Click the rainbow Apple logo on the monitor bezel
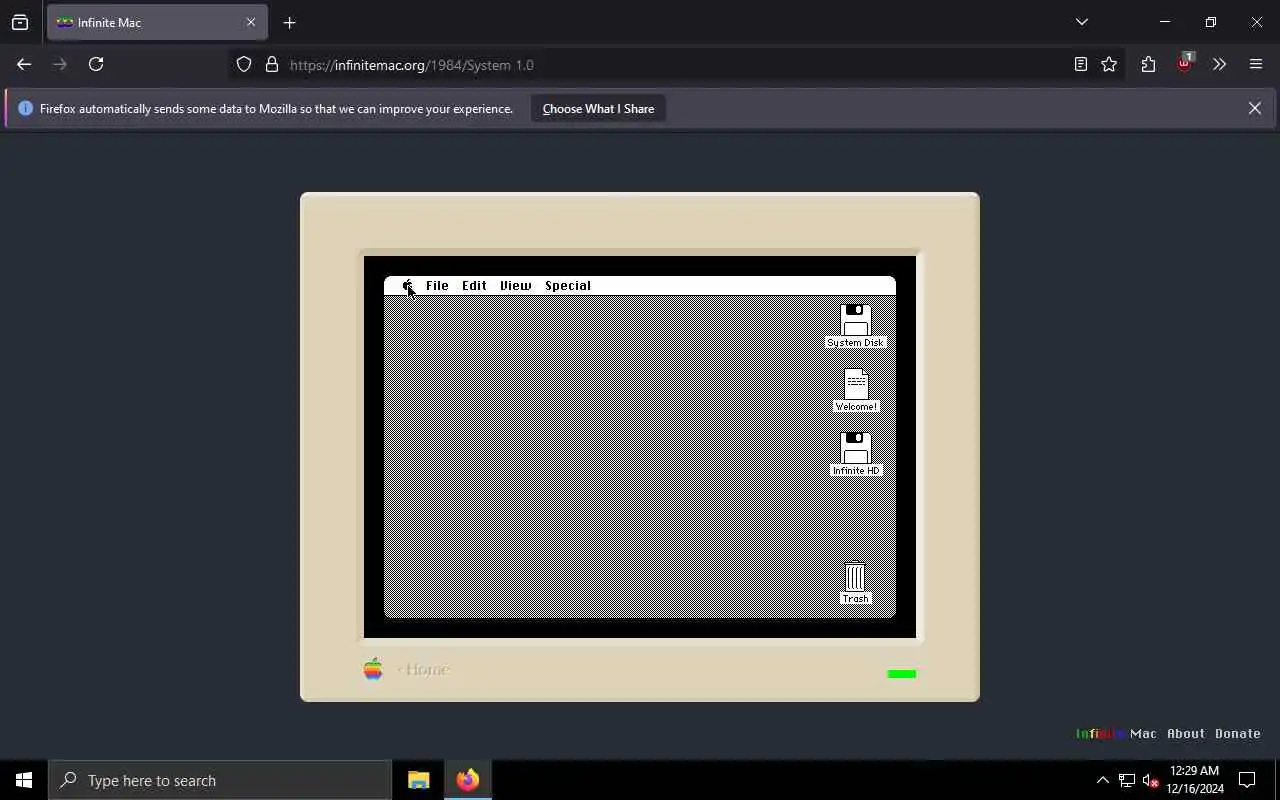The image size is (1280, 800). click(x=373, y=669)
